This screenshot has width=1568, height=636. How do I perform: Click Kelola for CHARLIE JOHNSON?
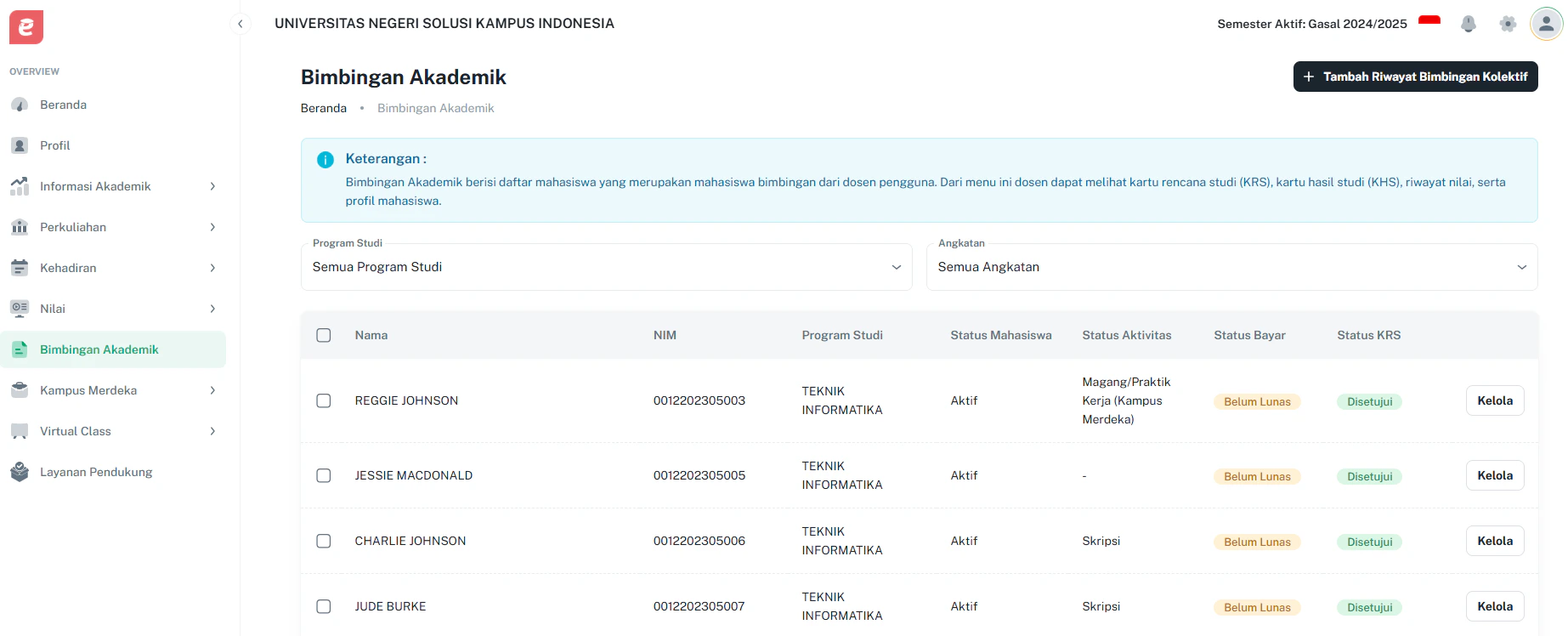coord(1495,541)
